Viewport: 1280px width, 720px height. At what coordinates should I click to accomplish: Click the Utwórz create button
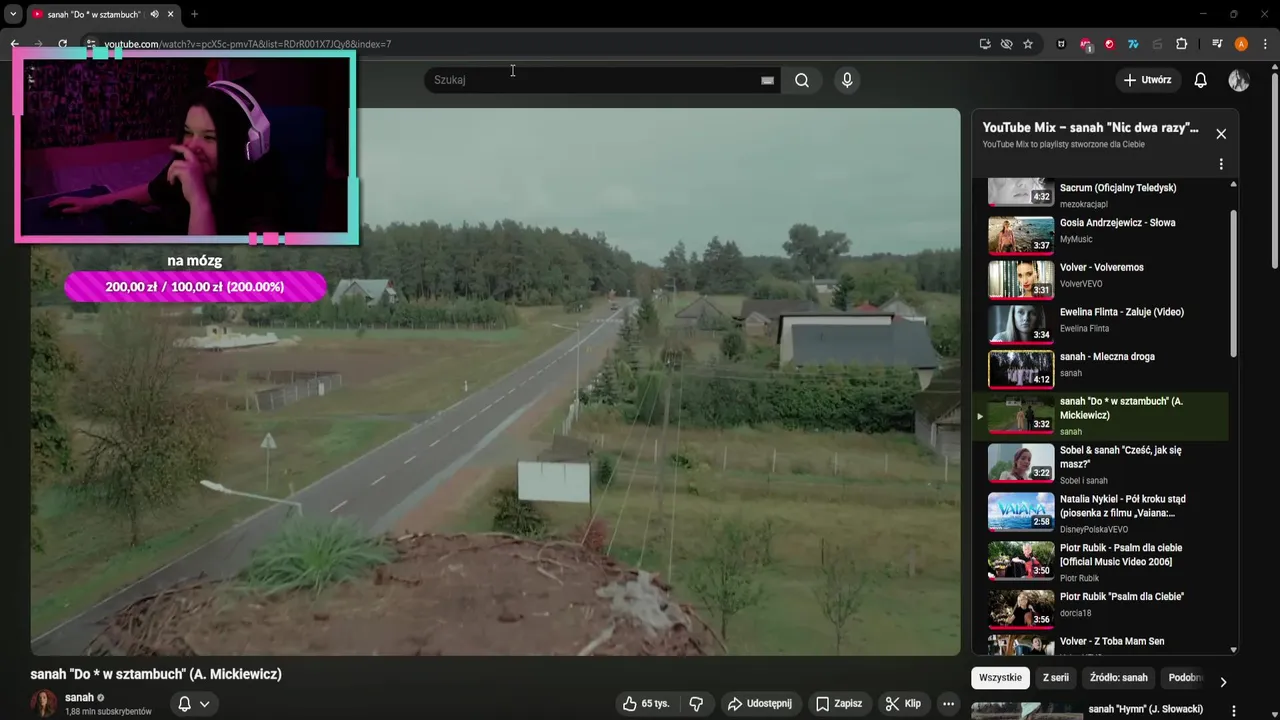pos(1147,80)
